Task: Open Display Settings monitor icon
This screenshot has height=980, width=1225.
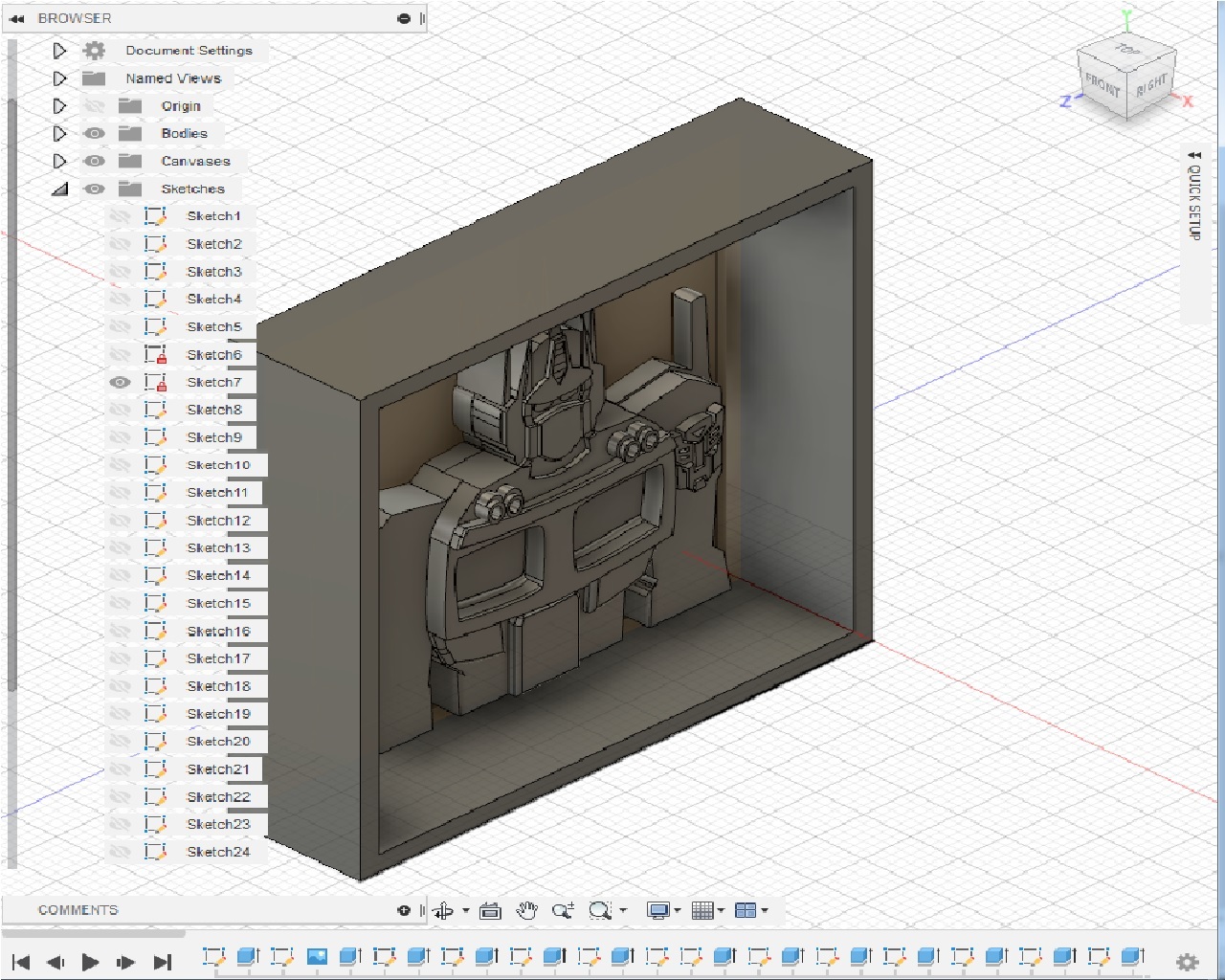Action: (657, 911)
